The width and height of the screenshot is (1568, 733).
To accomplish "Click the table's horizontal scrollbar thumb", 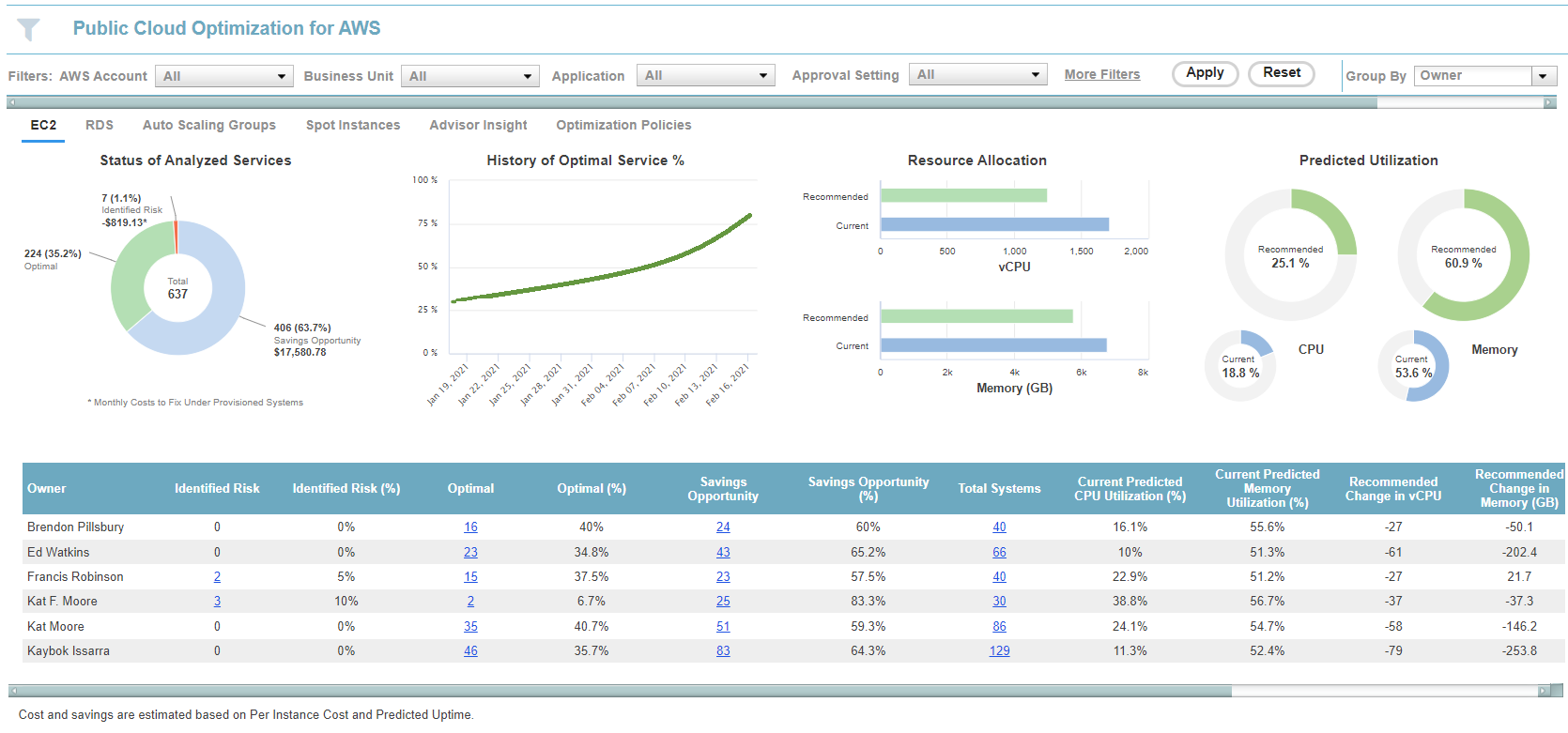I will point(620,691).
